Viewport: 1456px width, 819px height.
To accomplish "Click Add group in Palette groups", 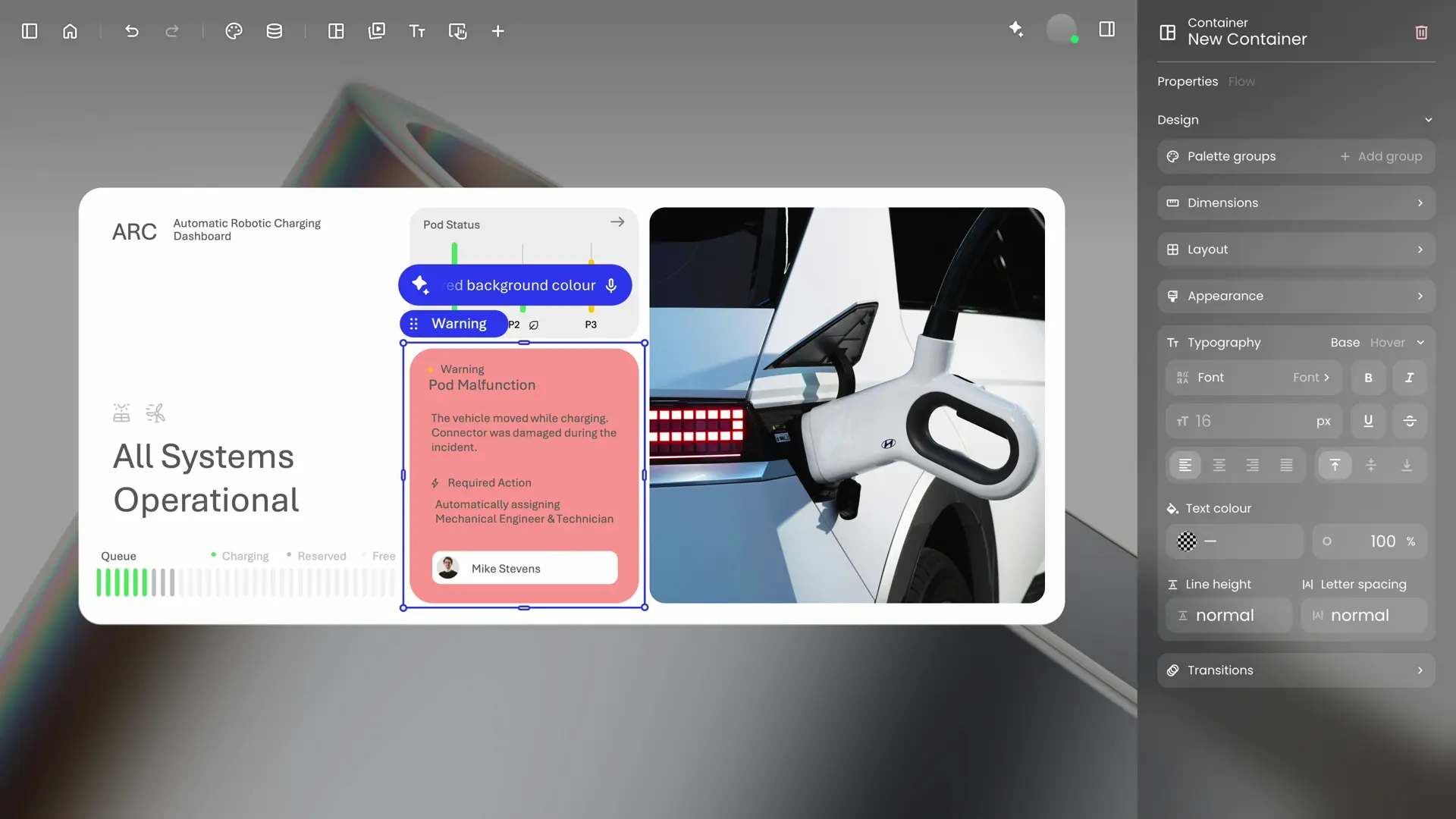I will pos(1381,156).
